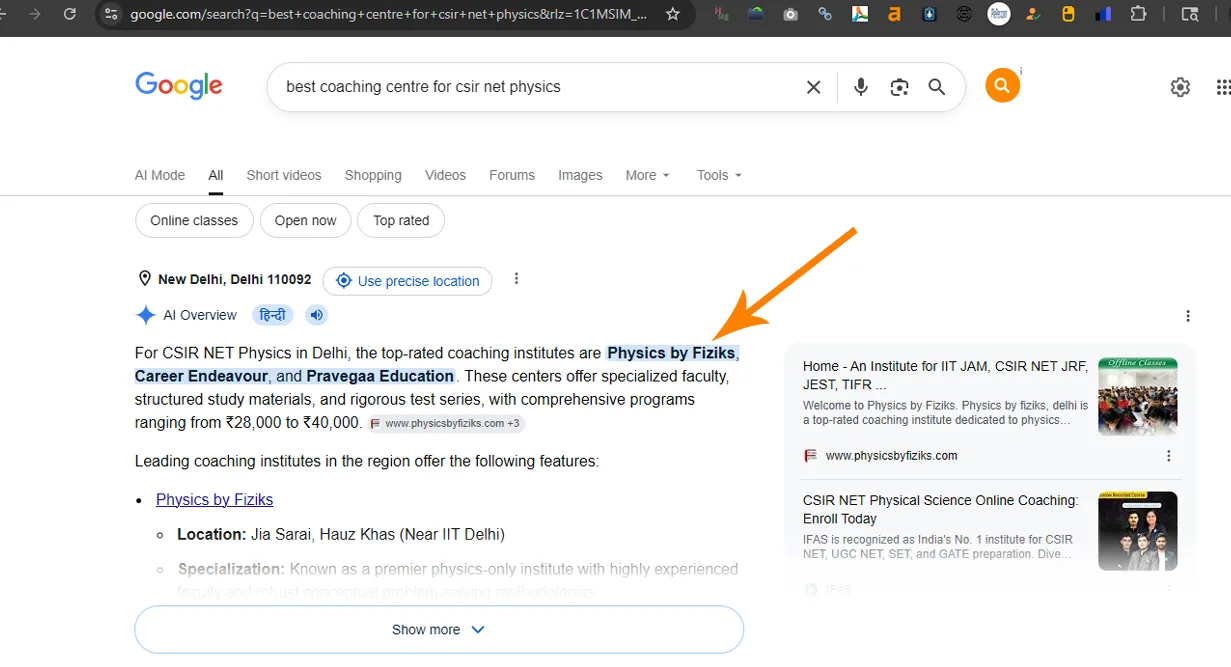The image size is (1231, 667).
Task: Open site information icon in address bar
Action: pos(111,14)
